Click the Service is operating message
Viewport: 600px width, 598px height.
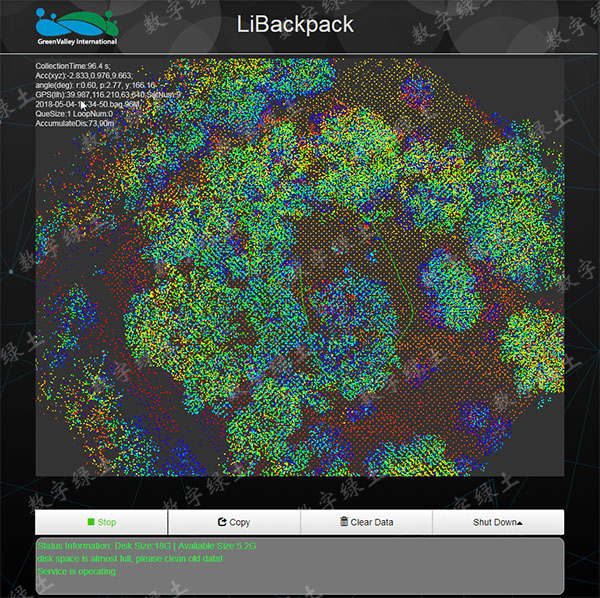tap(77, 571)
